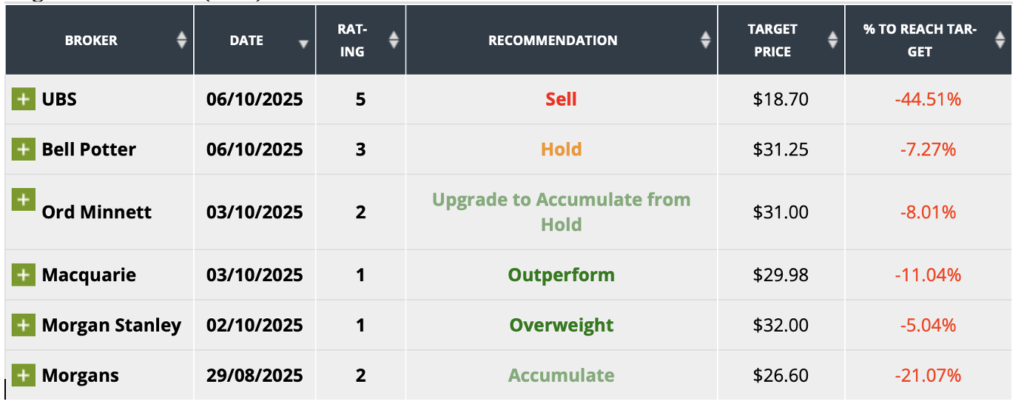Sort table by Broker column arrows
This screenshot has width=1024, height=413.
[181, 40]
